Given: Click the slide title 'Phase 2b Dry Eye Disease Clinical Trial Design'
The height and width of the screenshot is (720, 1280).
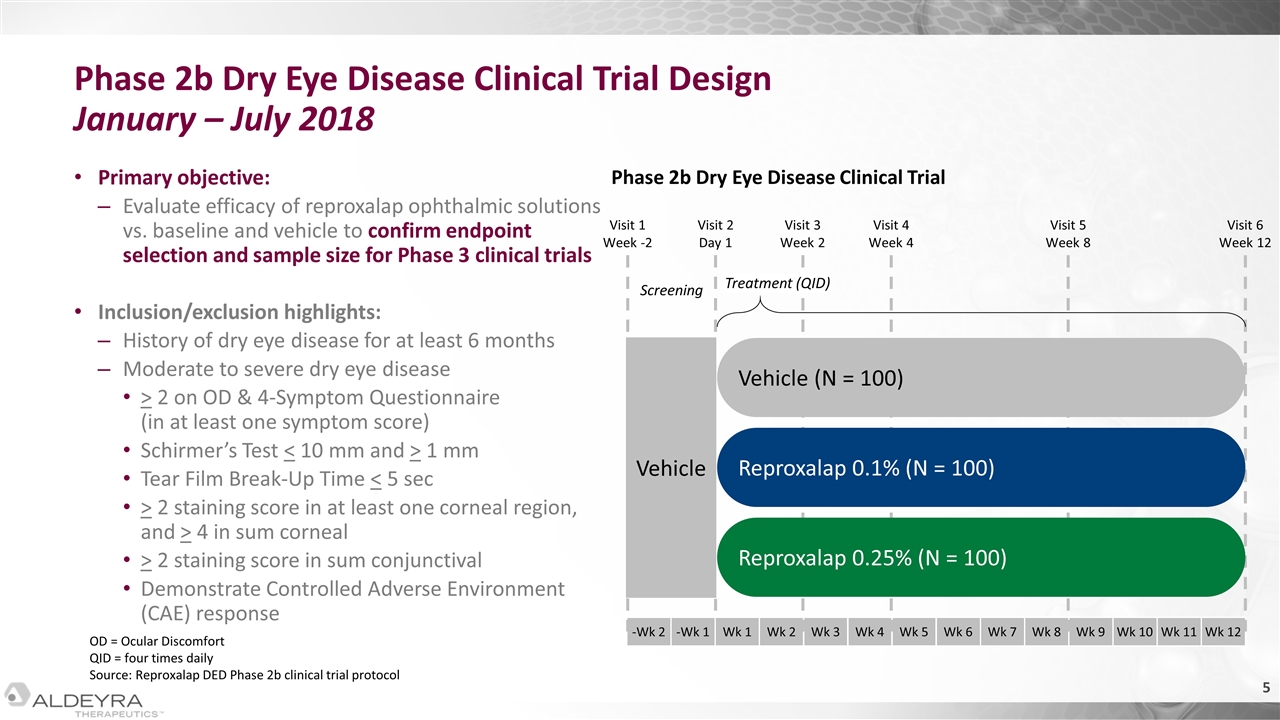Looking at the screenshot, I should point(424,78).
